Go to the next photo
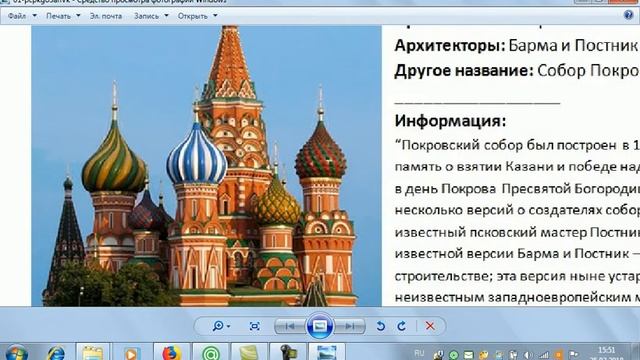 [349, 326]
